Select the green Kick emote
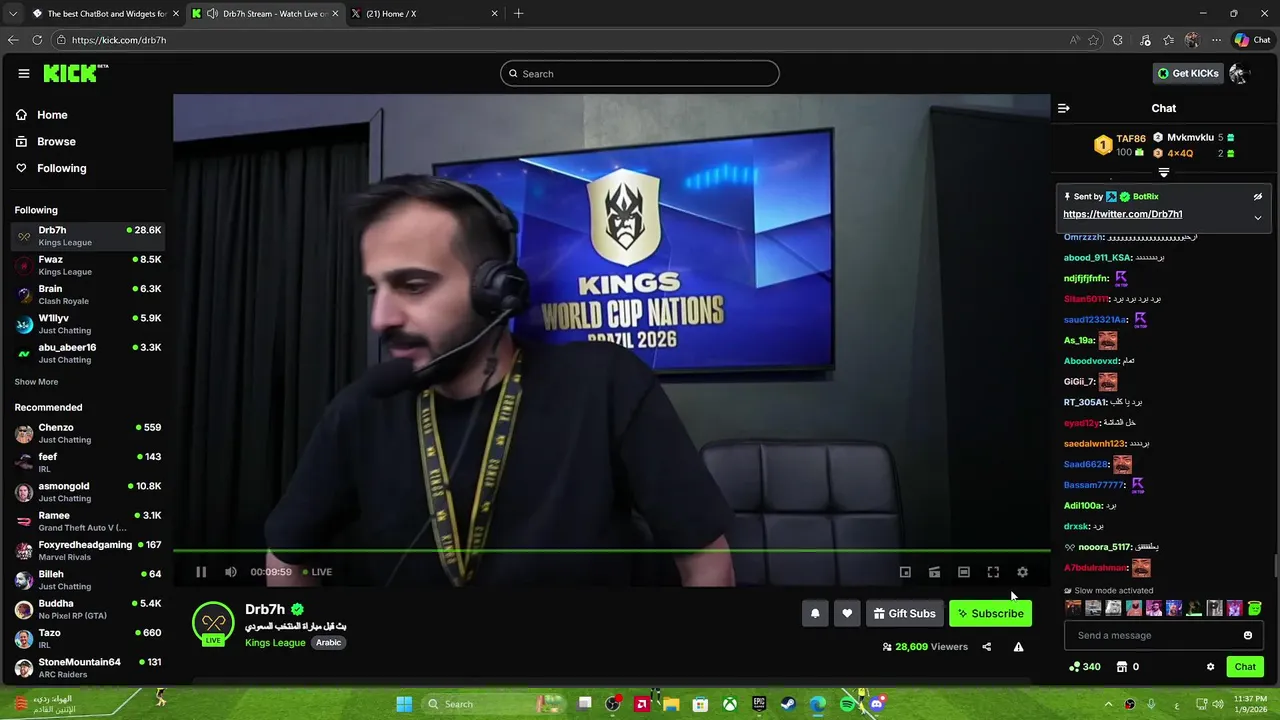 click(1254, 608)
